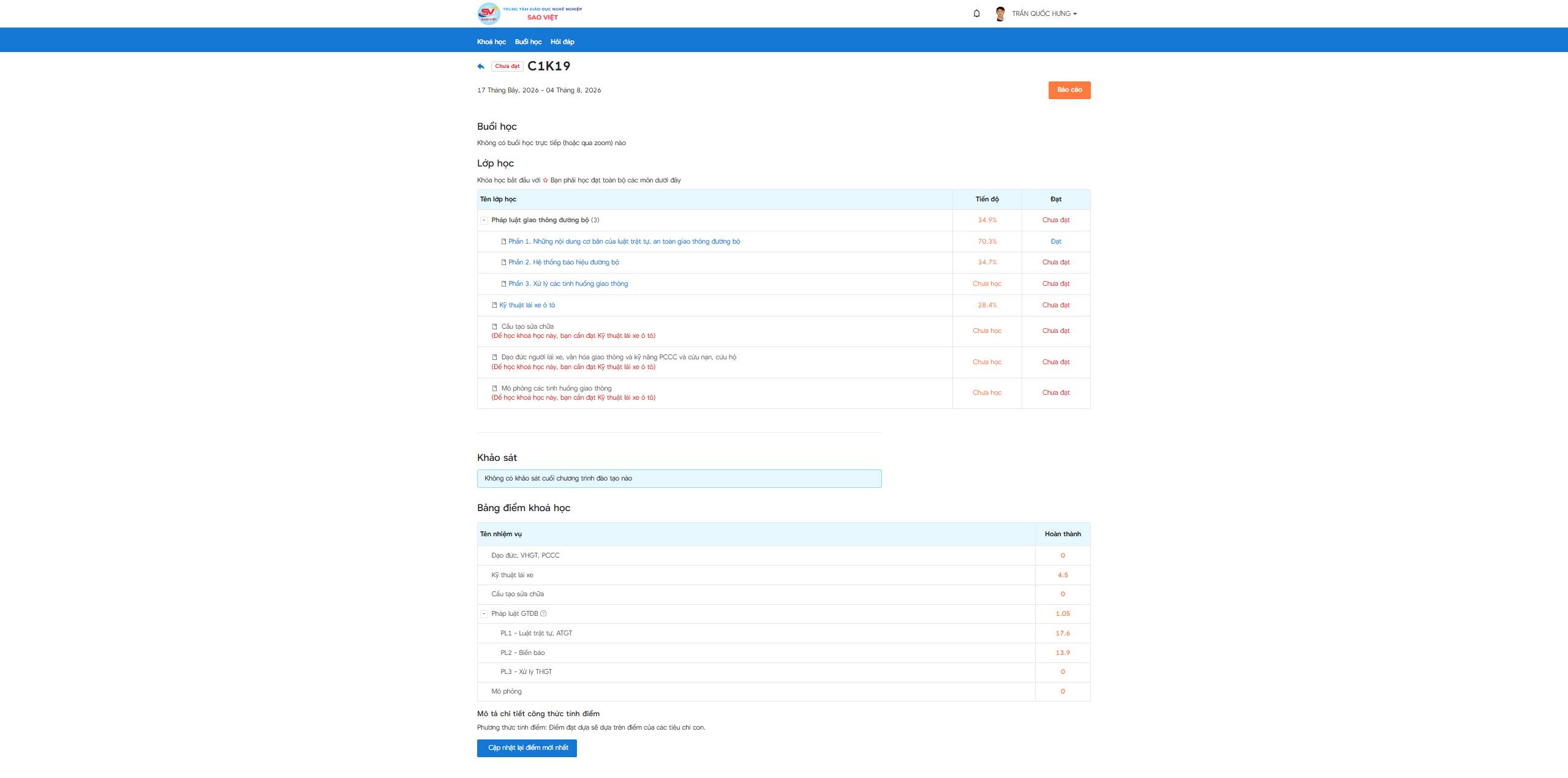
Task: Click the Sao Việt logo
Action: coord(530,13)
